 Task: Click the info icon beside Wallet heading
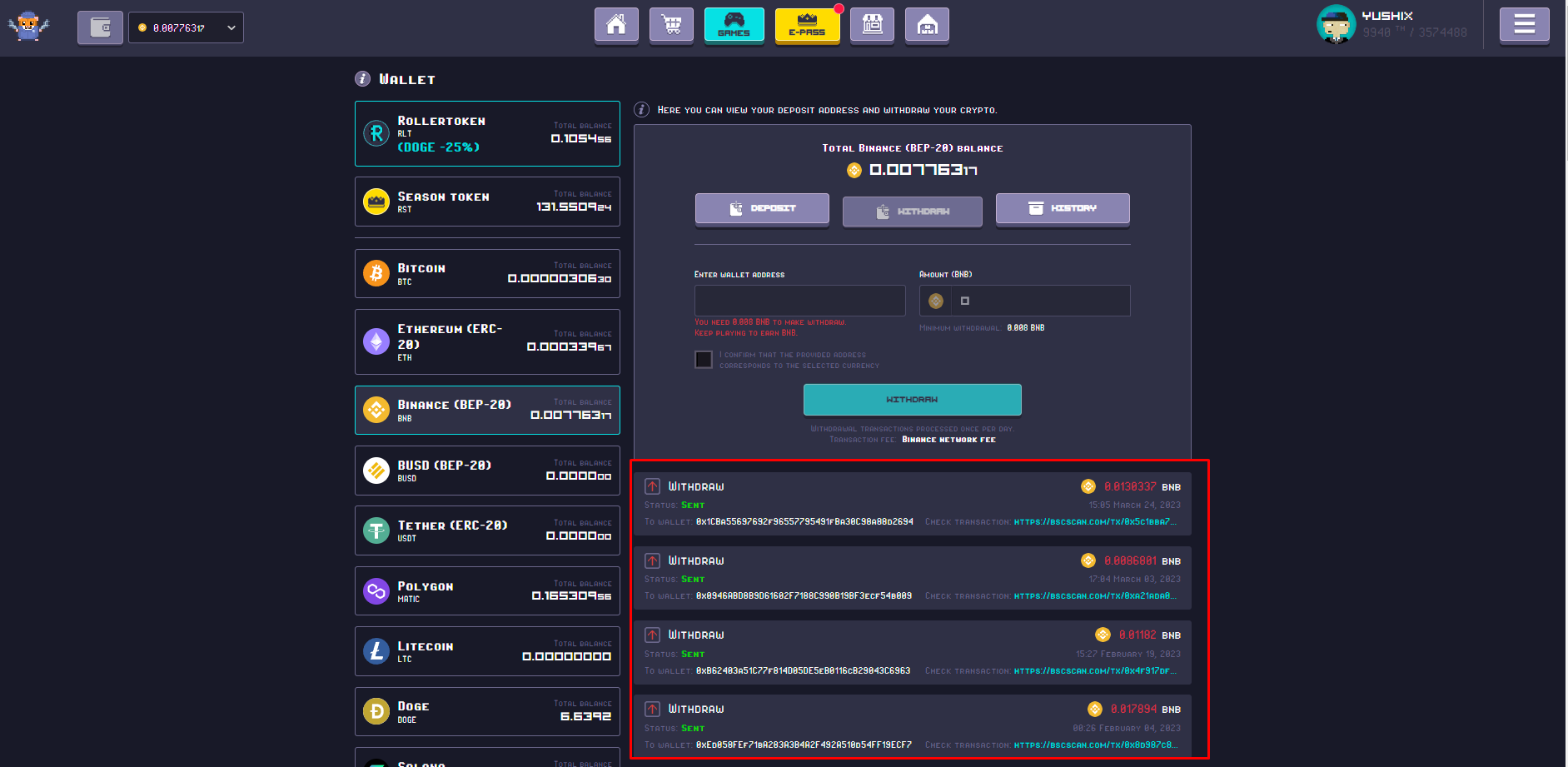point(362,79)
